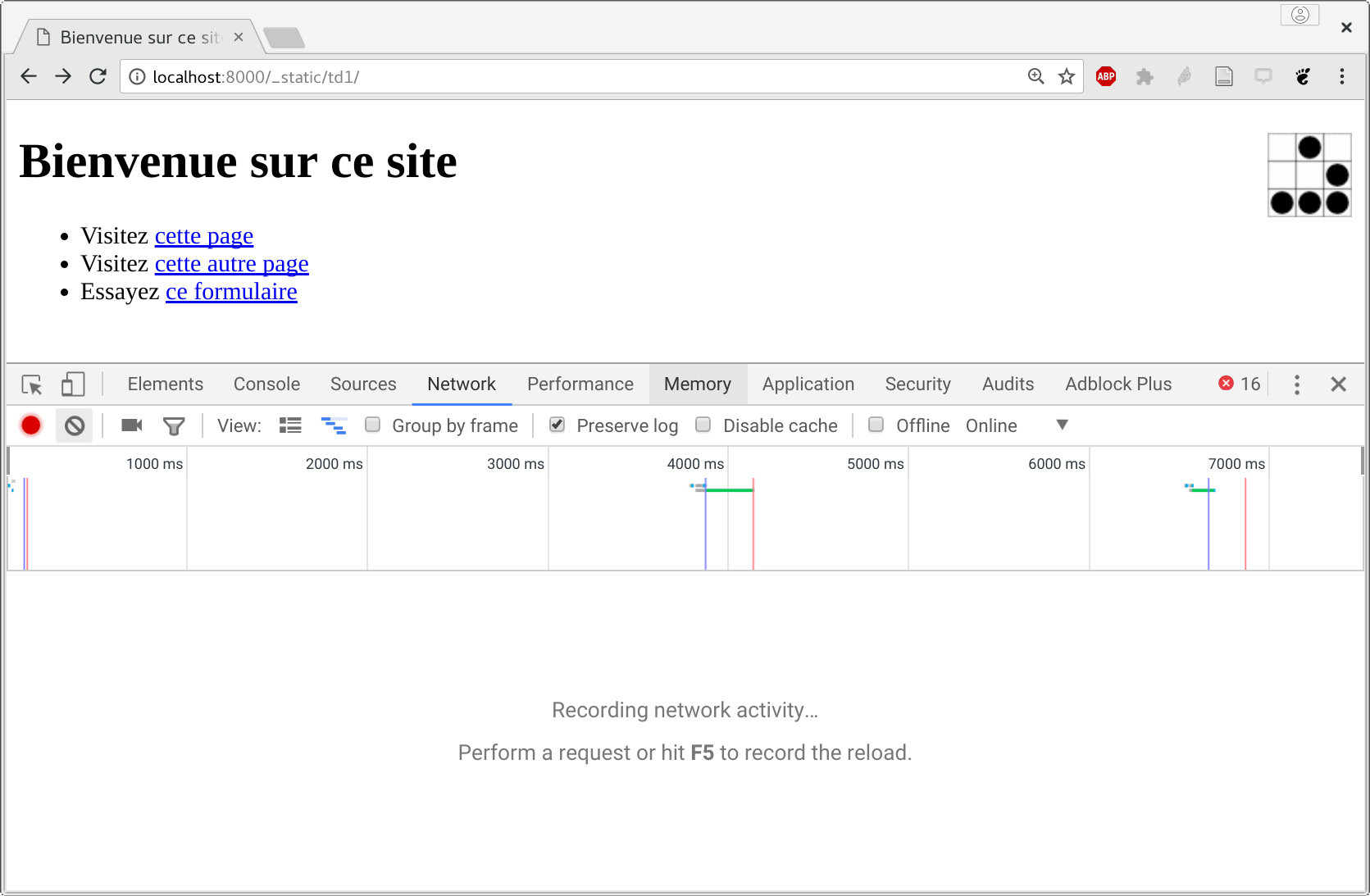Switch to the Performance tab
The width and height of the screenshot is (1370, 896).
[x=580, y=384]
